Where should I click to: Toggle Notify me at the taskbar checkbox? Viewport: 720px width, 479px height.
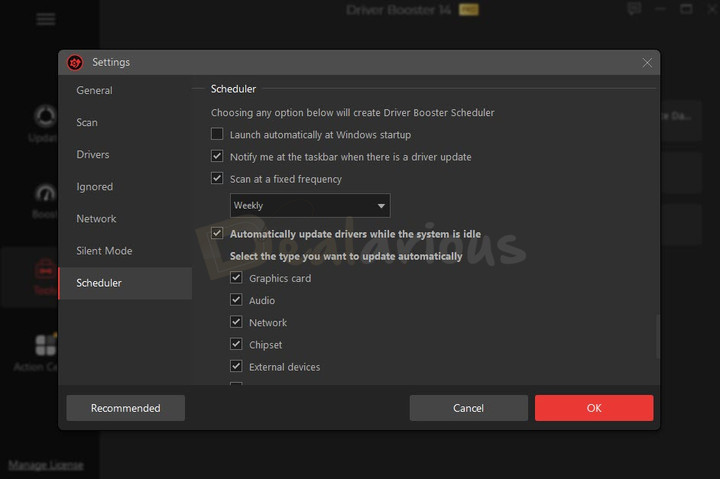(217, 156)
